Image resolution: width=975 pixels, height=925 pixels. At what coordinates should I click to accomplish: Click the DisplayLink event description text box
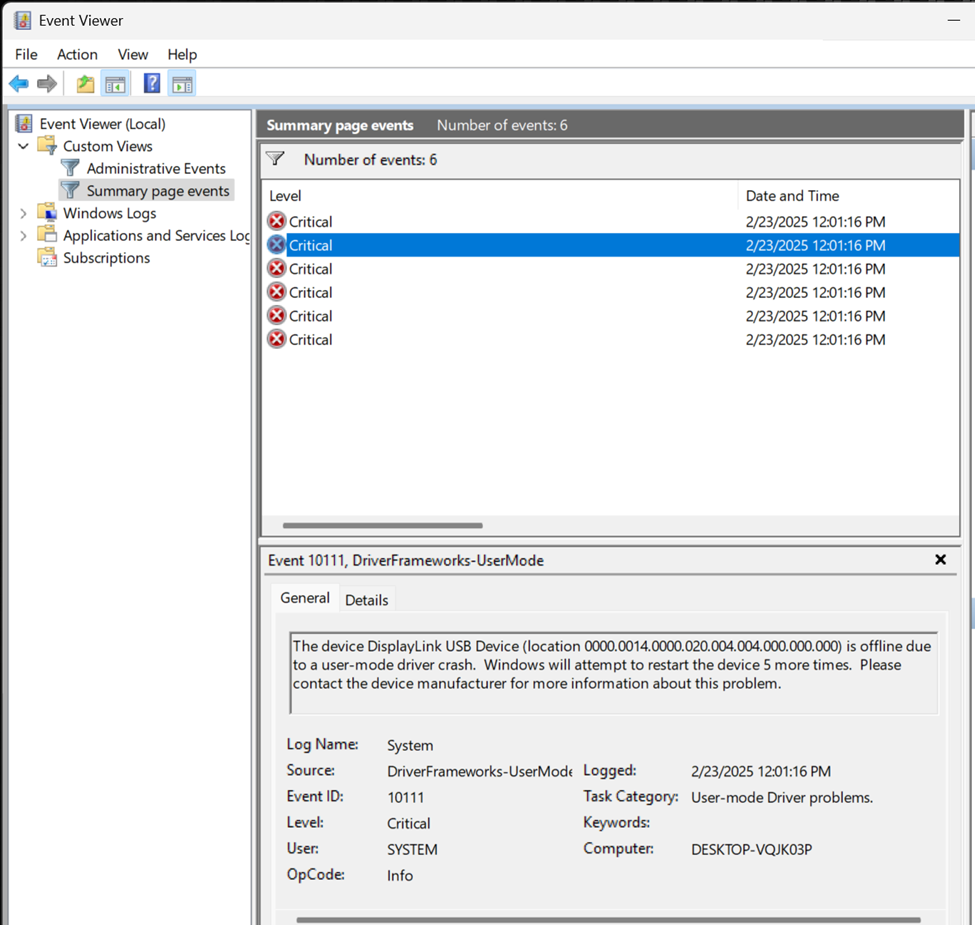614,673
